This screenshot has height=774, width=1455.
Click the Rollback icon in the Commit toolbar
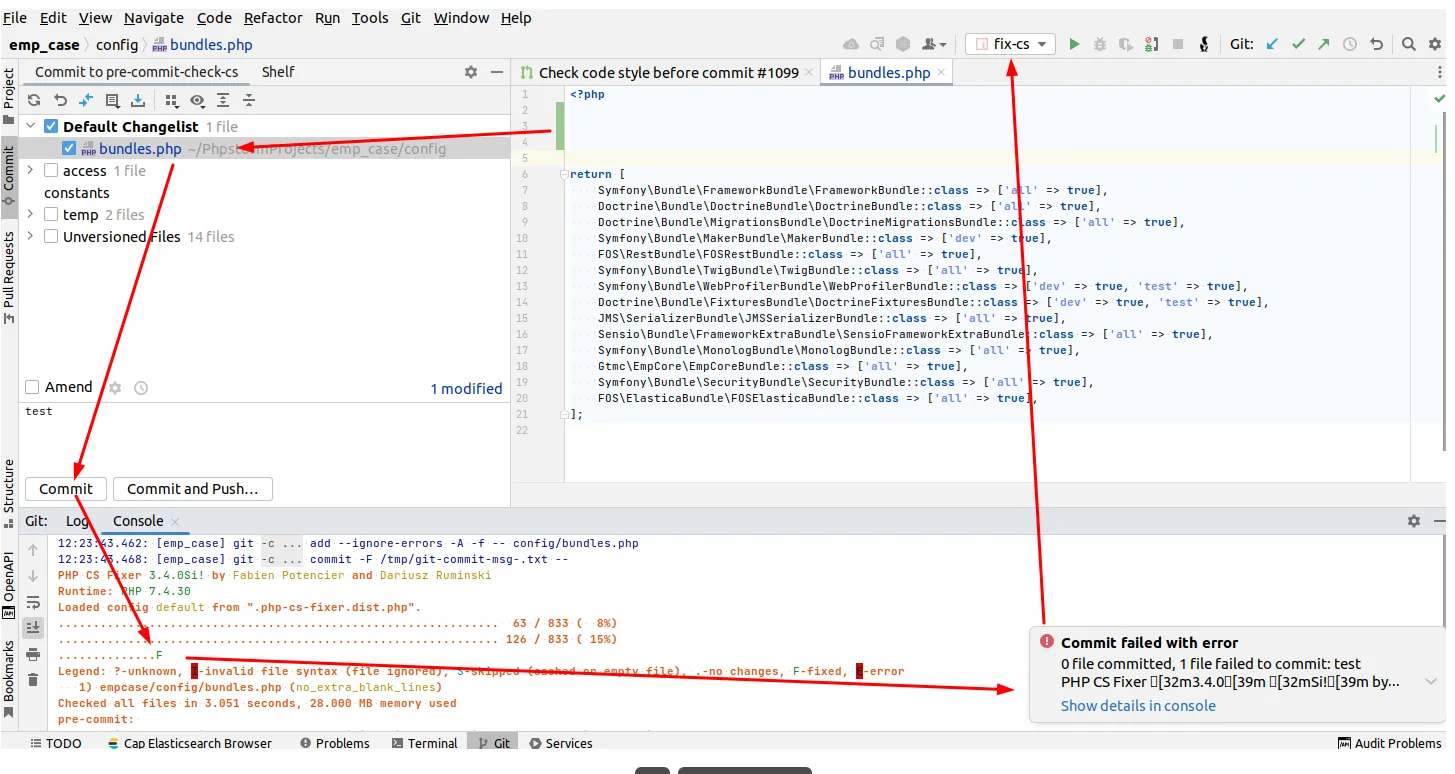pyautogui.click(x=60, y=100)
